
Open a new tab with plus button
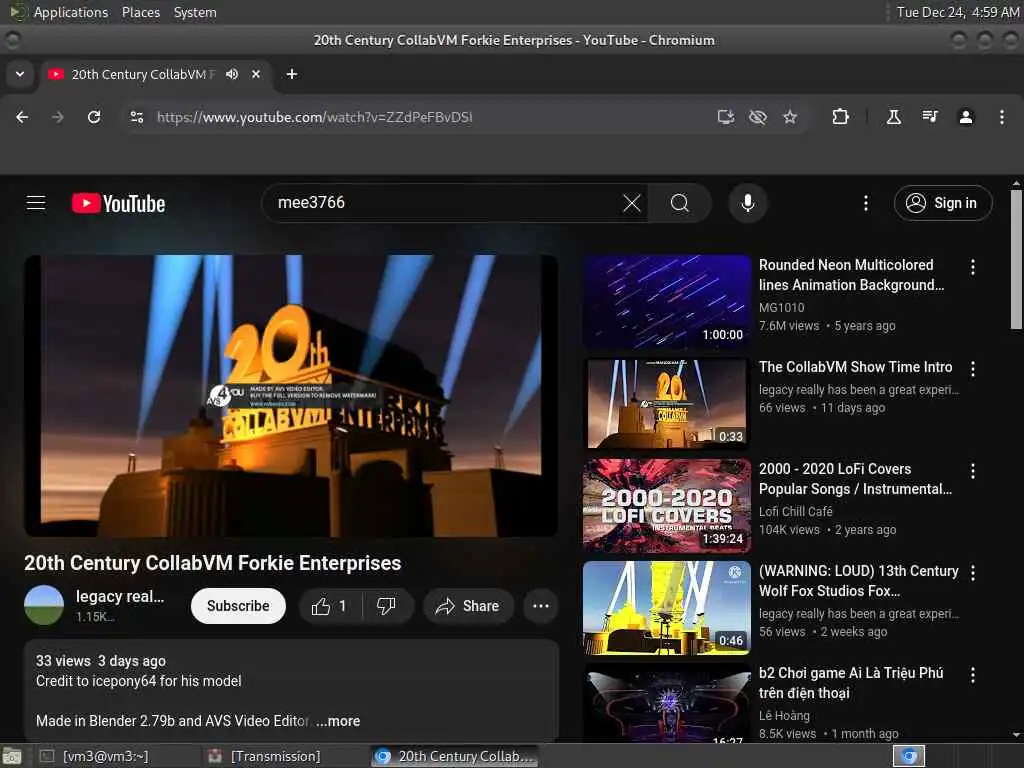coord(292,74)
